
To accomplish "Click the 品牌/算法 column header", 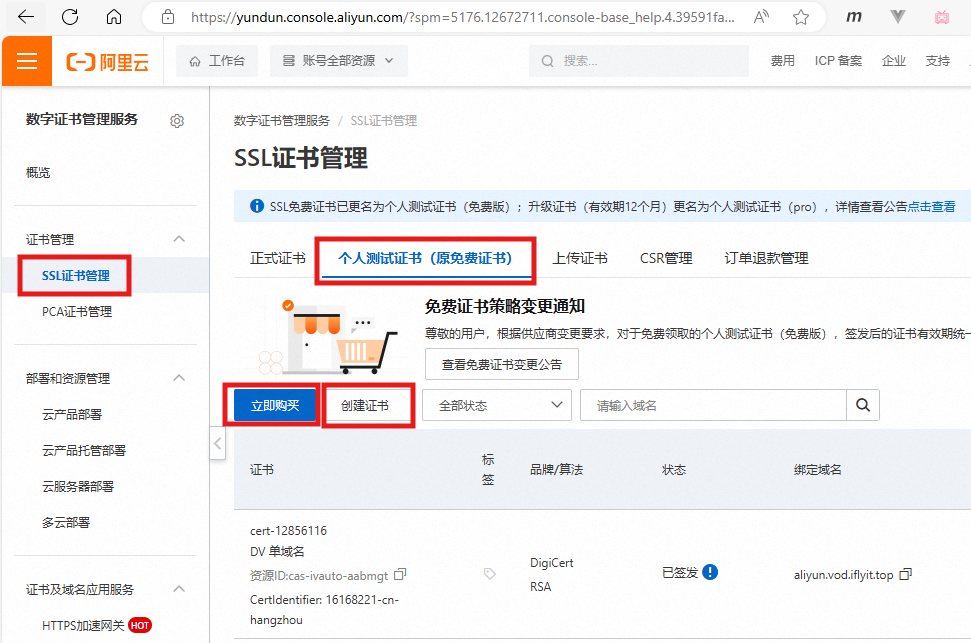I will [557, 470].
